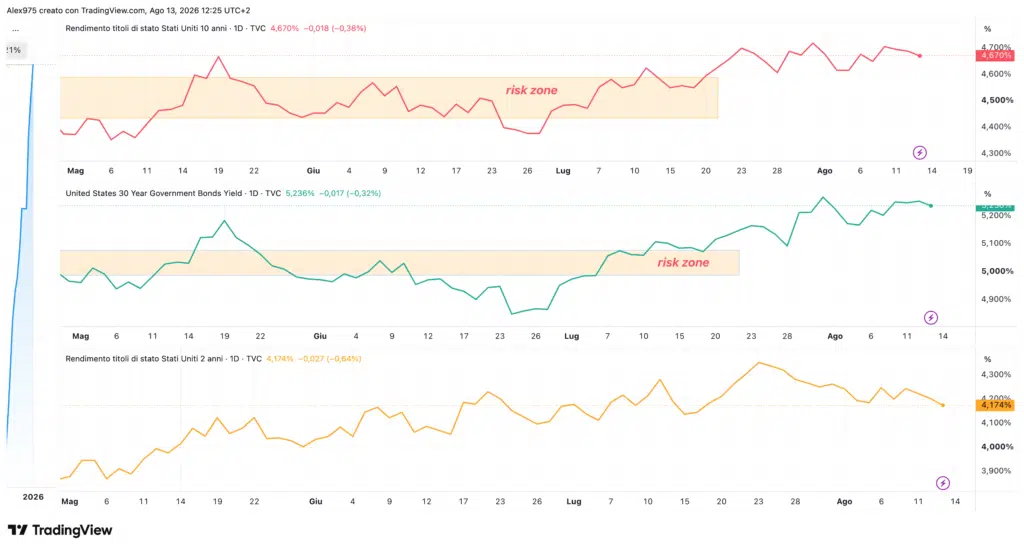Viewport: 1024px width, 550px height.
Task: Open the three-dot menu at top left
Action: (x=15, y=30)
